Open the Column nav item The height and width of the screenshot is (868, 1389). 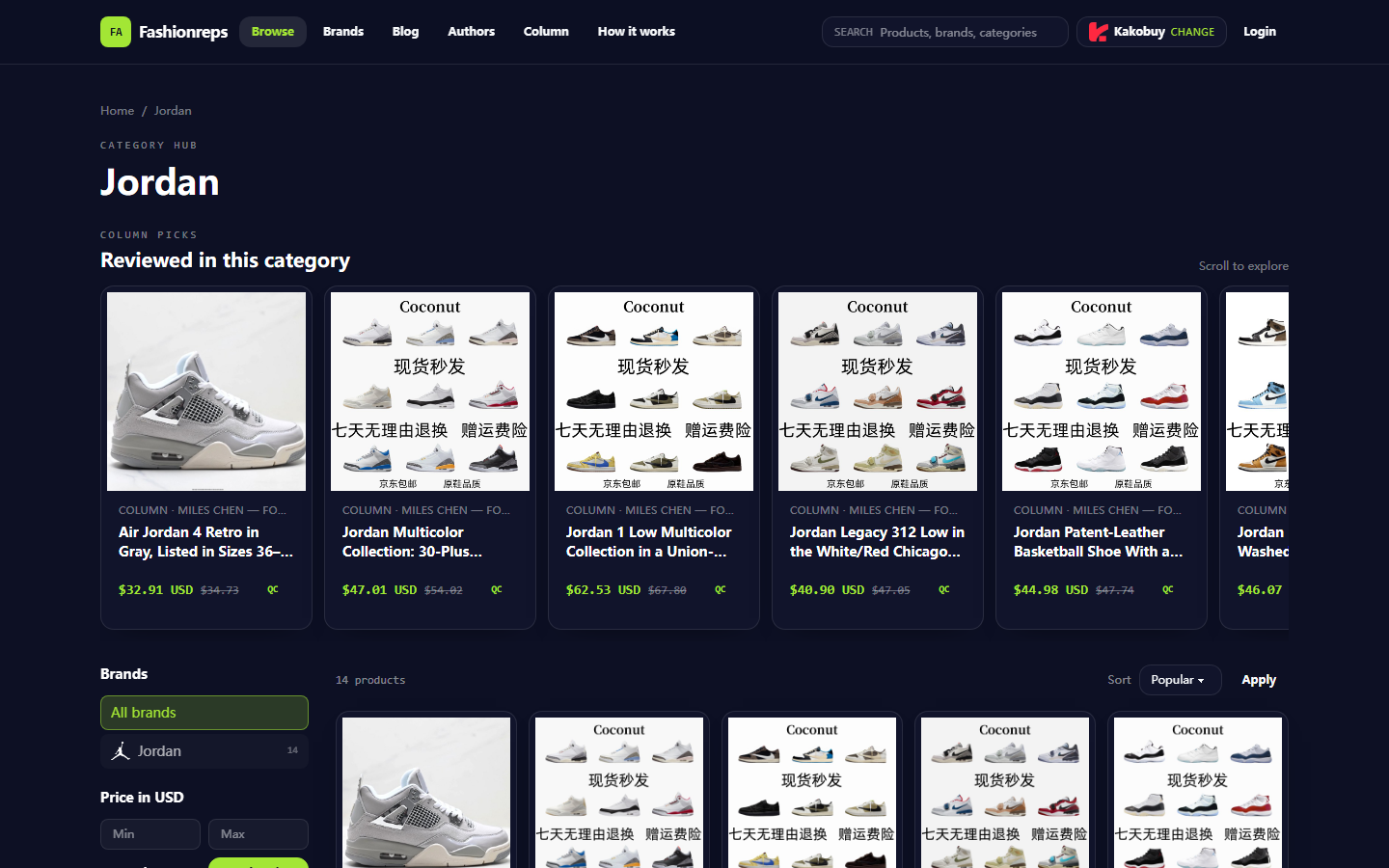click(x=546, y=32)
